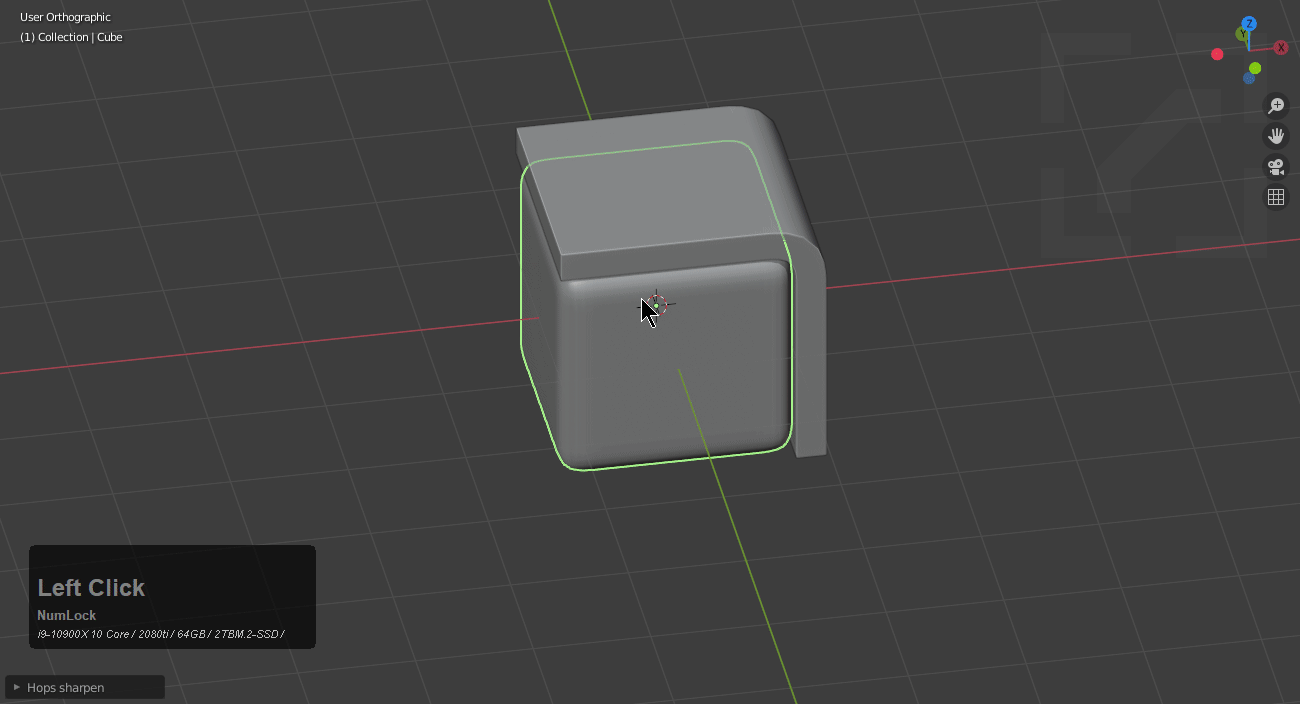Image resolution: width=1300 pixels, height=704 pixels.
Task: Toggle perspective/orthographic with the grid icon
Action: [1276, 197]
